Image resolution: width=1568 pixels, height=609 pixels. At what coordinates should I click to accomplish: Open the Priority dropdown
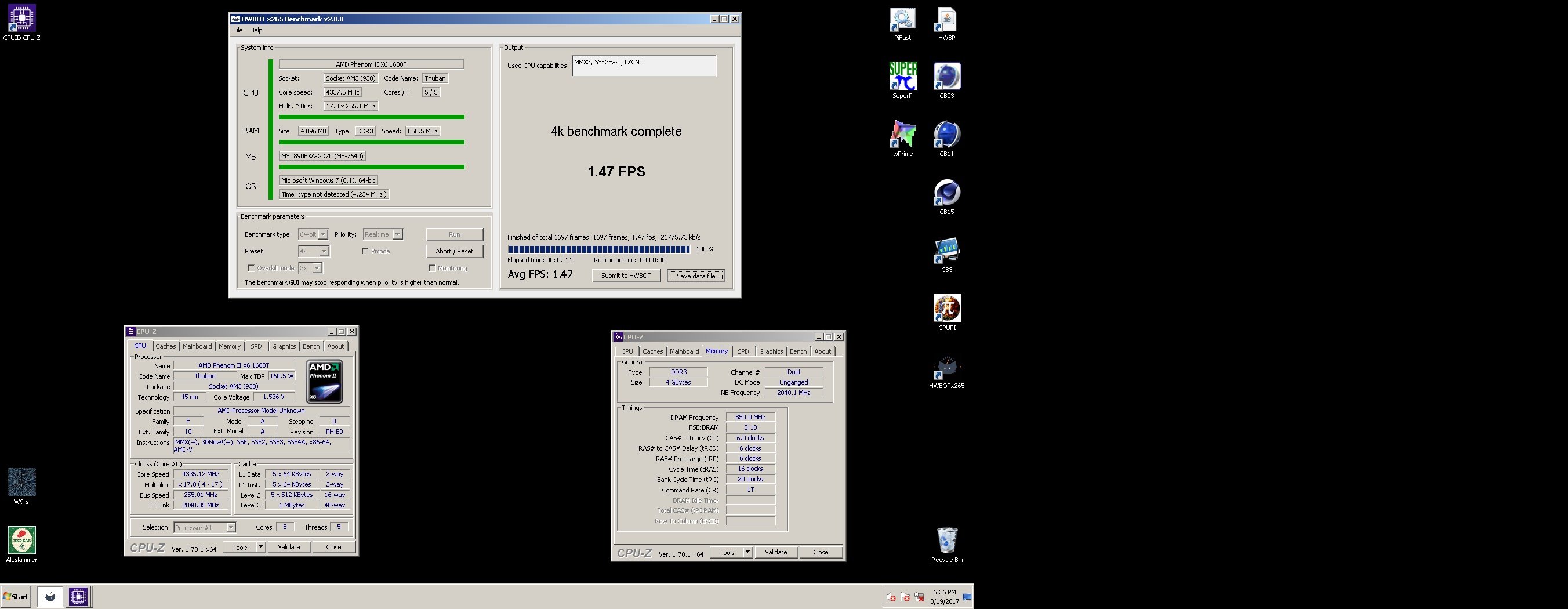383,234
